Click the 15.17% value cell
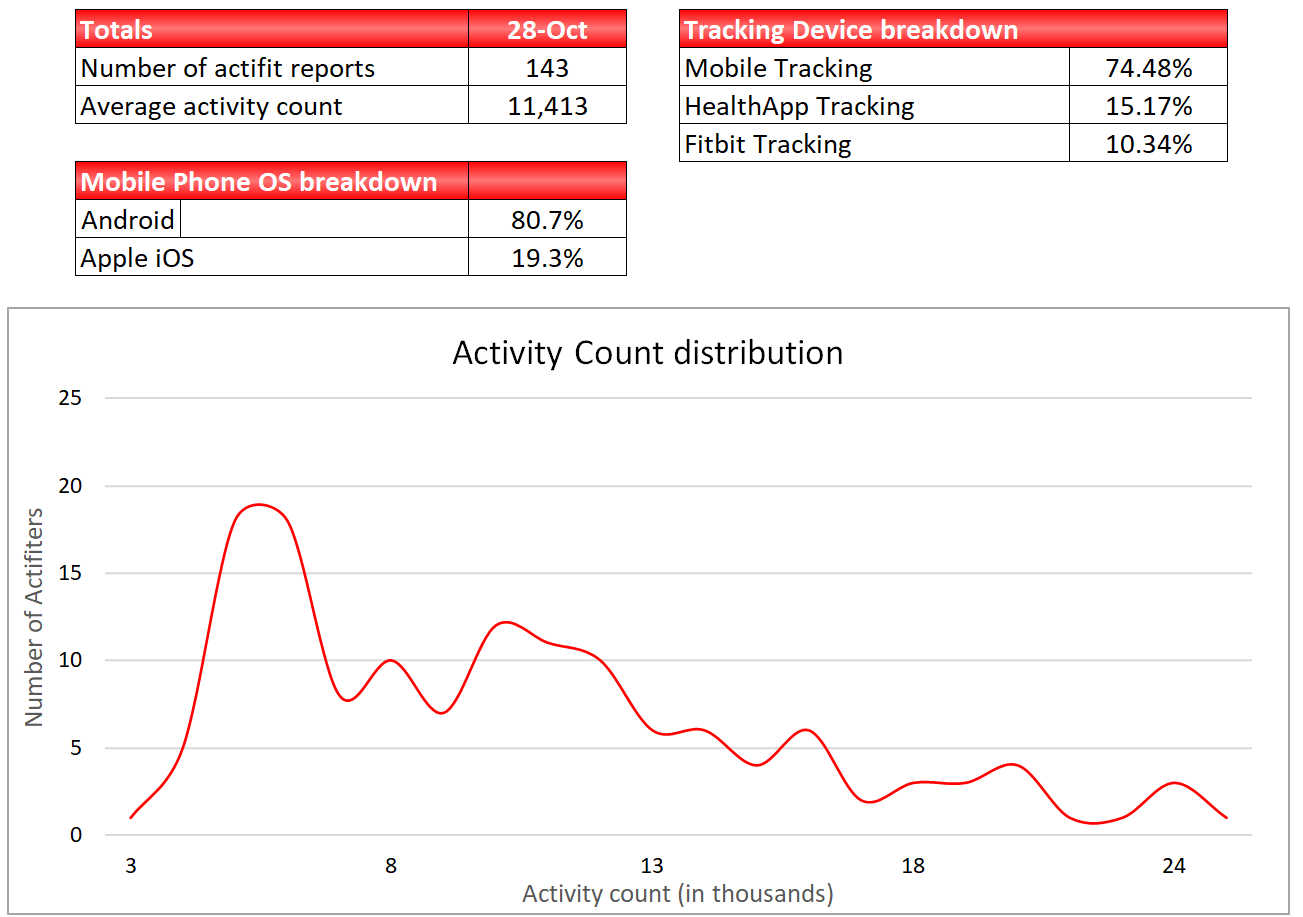Screen dimensions: 1303x917 1148,106
